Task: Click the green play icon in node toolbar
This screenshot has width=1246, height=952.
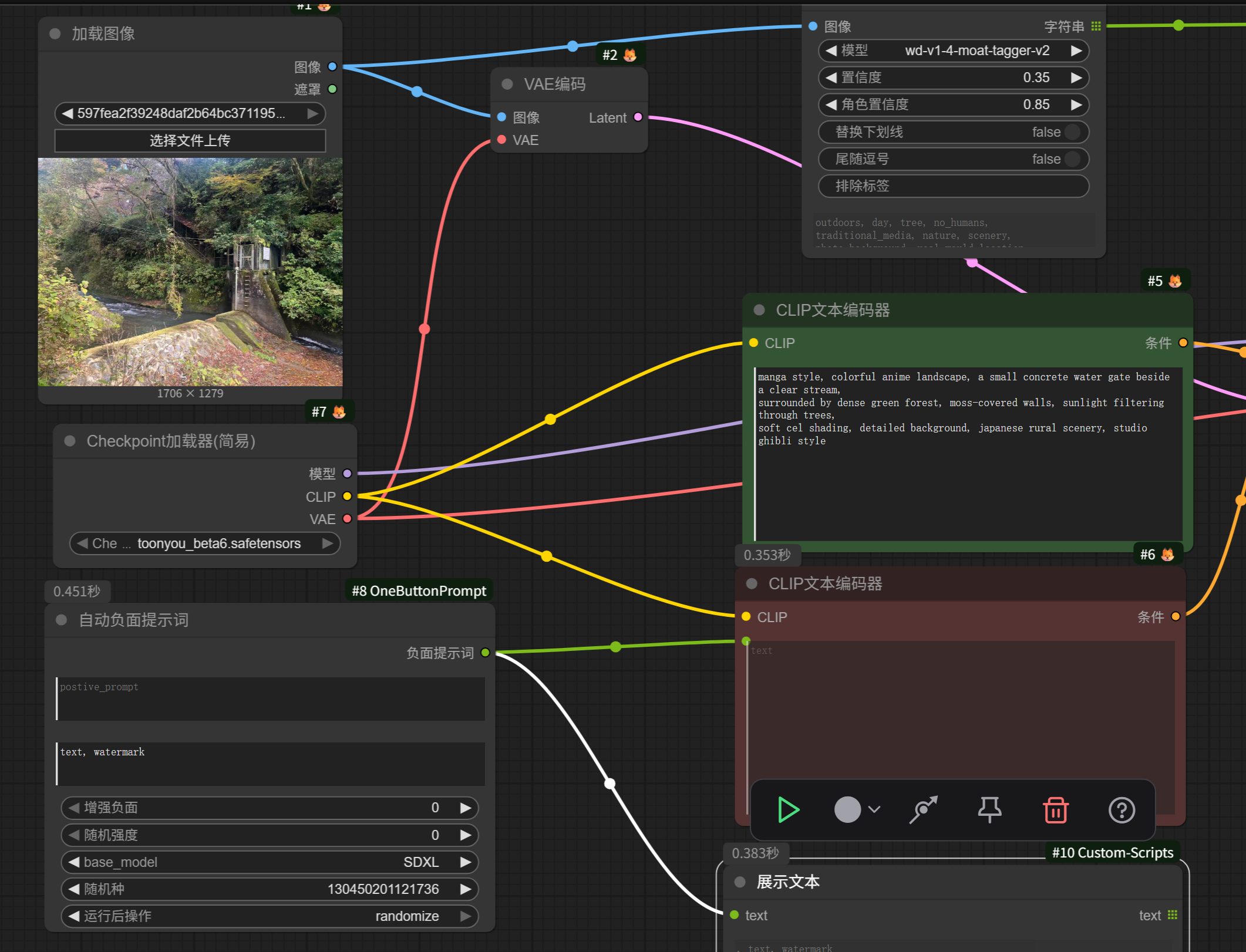Action: coord(788,810)
